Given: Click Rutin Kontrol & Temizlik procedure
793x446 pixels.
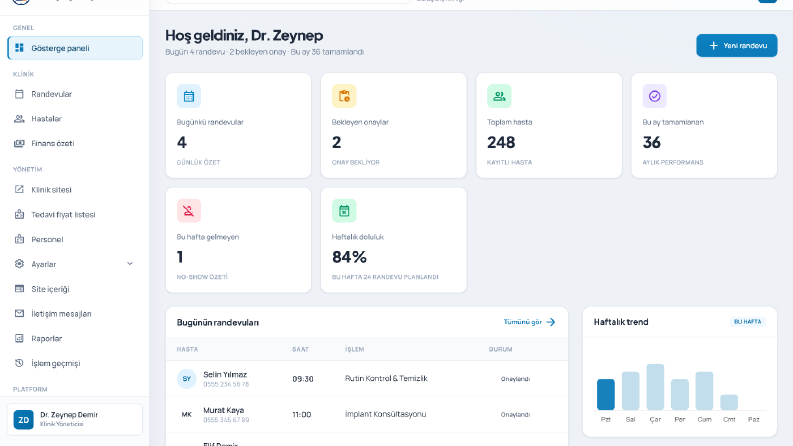Looking at the screenshot, I should (386, 378).
